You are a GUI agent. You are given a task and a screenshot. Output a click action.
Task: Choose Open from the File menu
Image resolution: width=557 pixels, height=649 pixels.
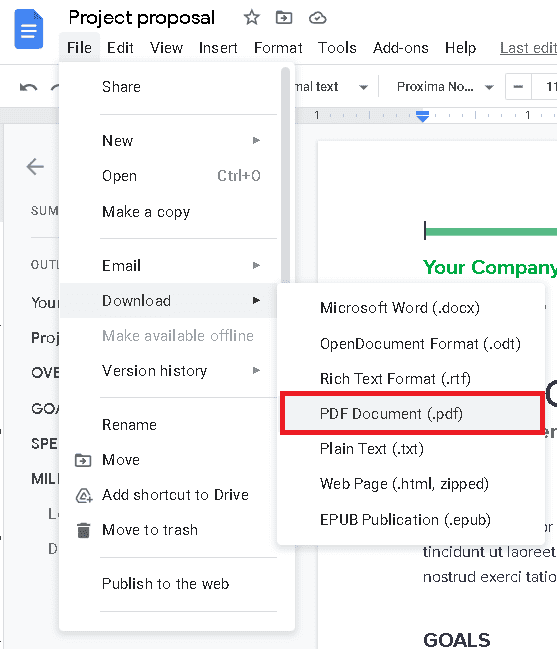[x=168, y=176]
